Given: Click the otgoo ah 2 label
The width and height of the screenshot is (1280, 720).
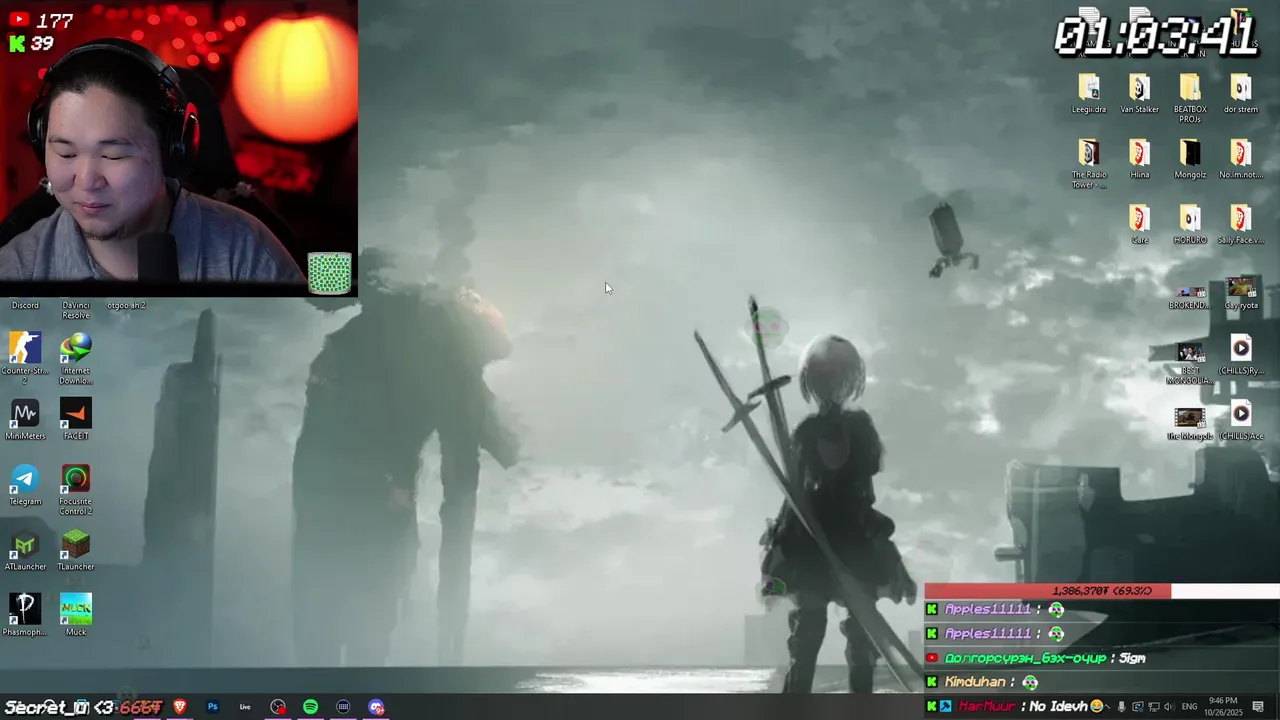Looking at the screenshot, I should click(127, 305).
